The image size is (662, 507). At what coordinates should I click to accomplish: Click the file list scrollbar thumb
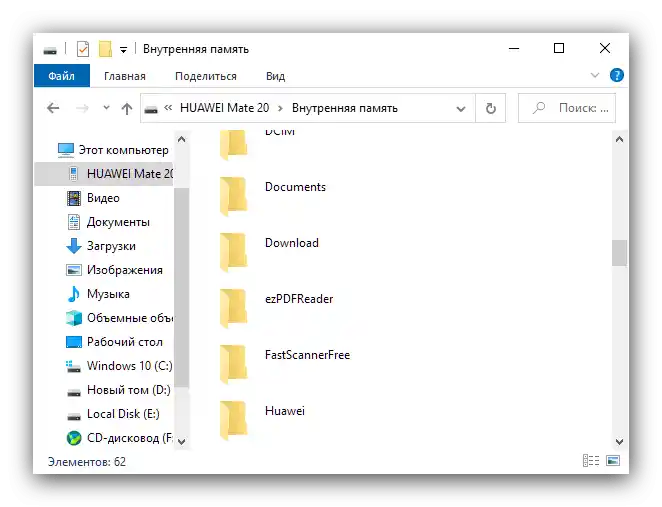click(619, 253)
